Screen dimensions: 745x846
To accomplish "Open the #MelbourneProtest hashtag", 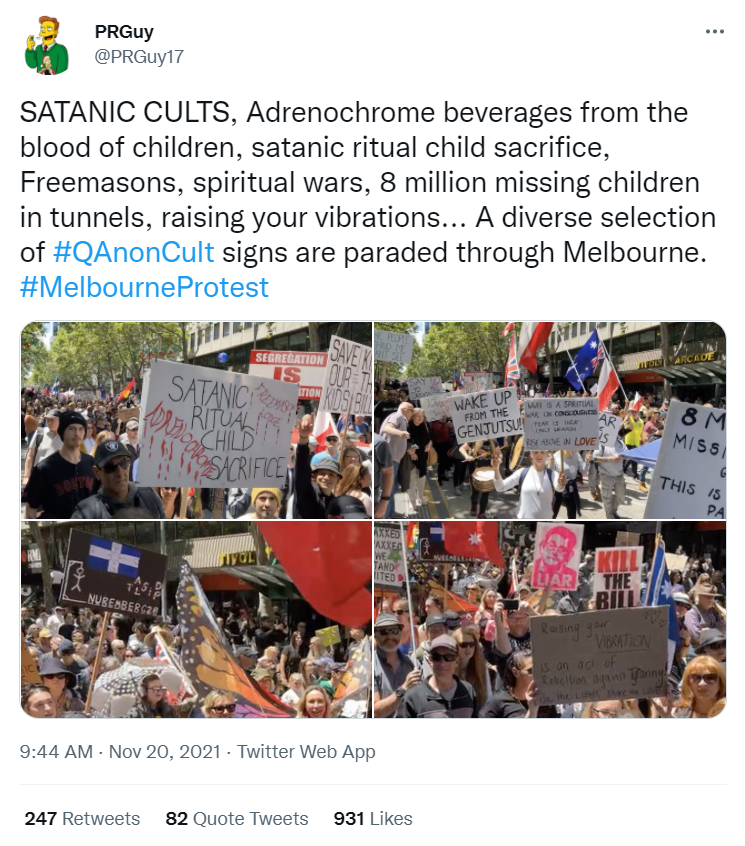I will pyautogui.click(x=144, y=288).
